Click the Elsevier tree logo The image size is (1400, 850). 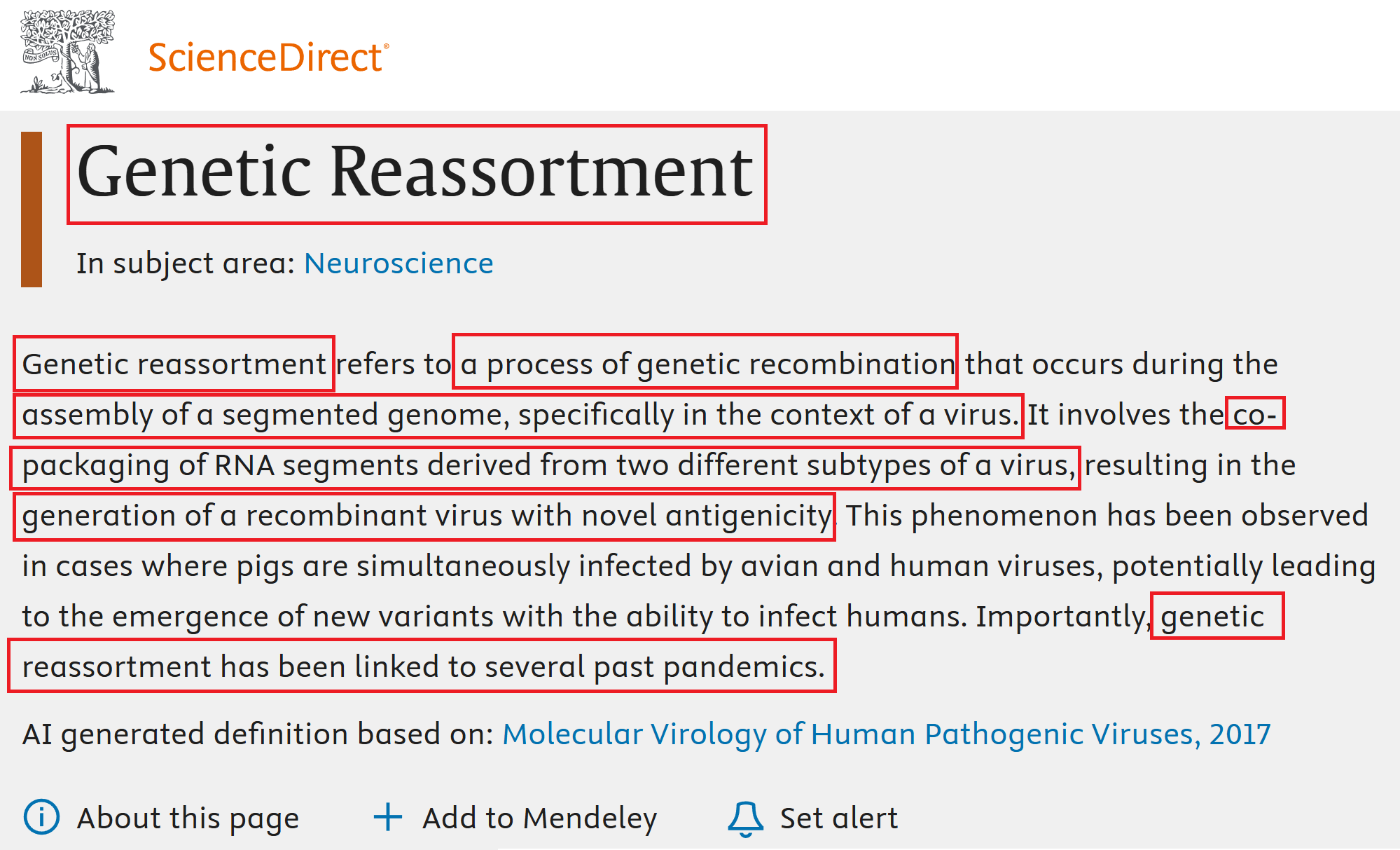(x=67, y=52)
